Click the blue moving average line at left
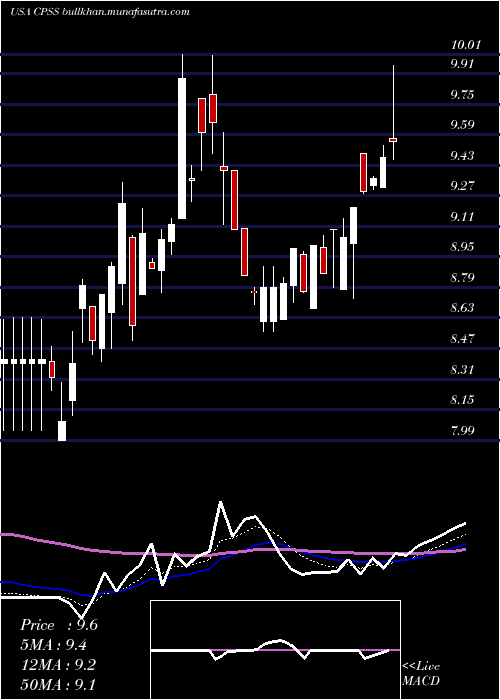Image resolution: width=500 pixels, height=700 pixels. pyautogui.click(x=9, y=582)
